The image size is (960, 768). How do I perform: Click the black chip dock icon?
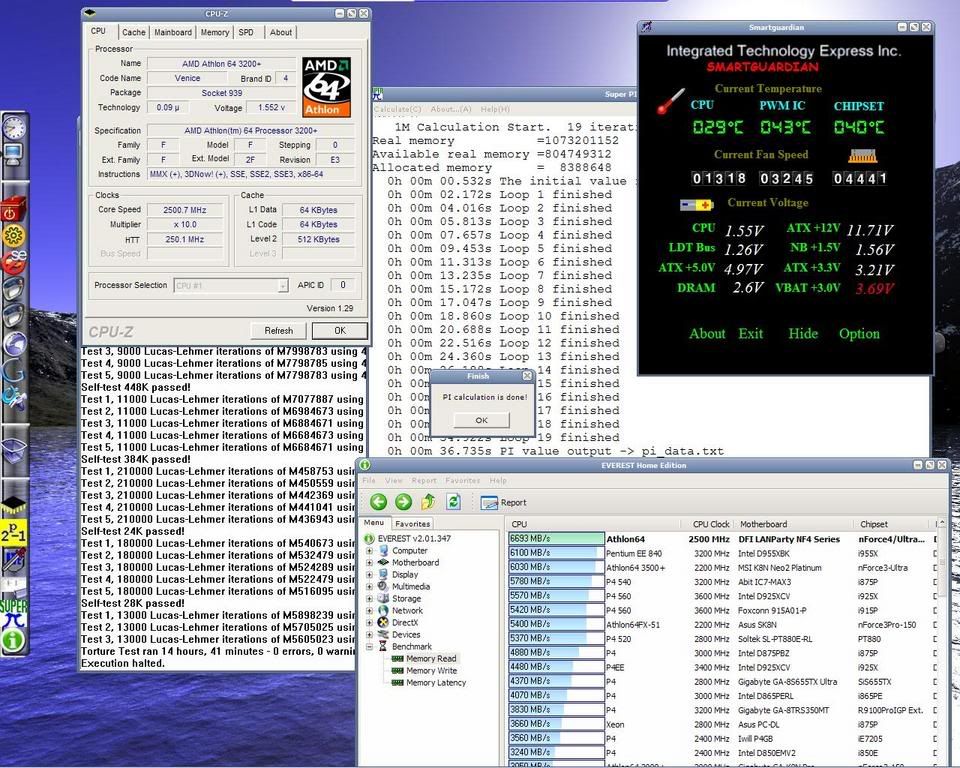[13, 505]
